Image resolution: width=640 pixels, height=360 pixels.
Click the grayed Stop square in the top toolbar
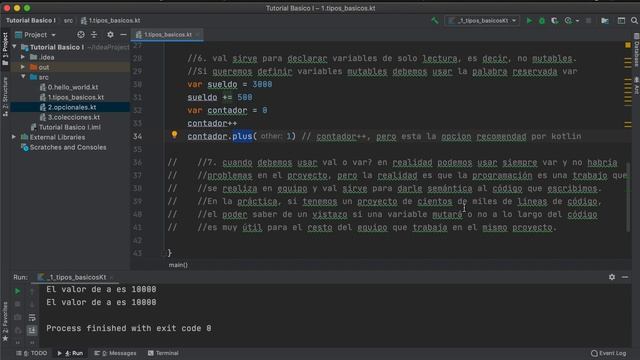588,20
